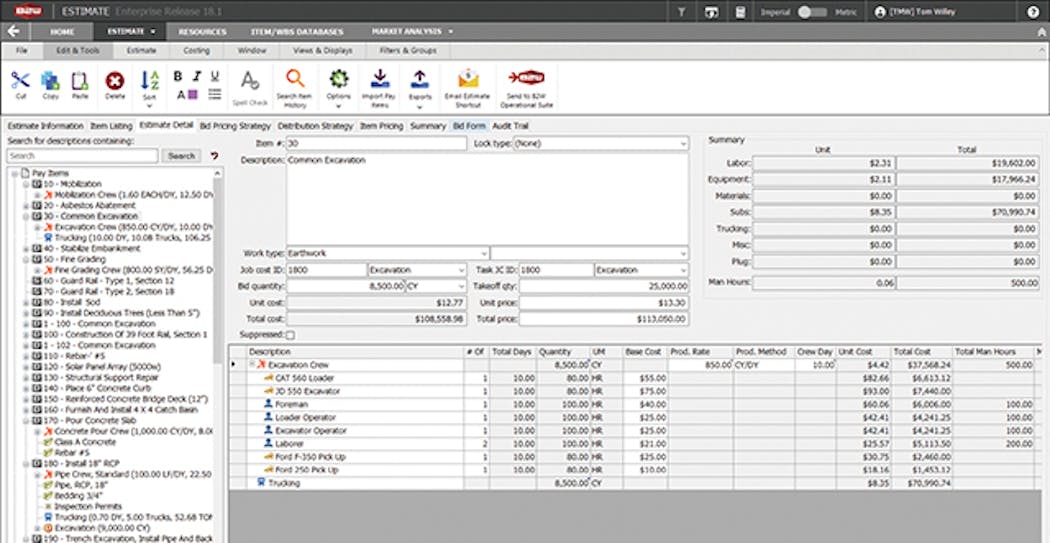Click the calculator icon in title bar
The width and height of the screenshot is (1050, 543).
point(740,12)
